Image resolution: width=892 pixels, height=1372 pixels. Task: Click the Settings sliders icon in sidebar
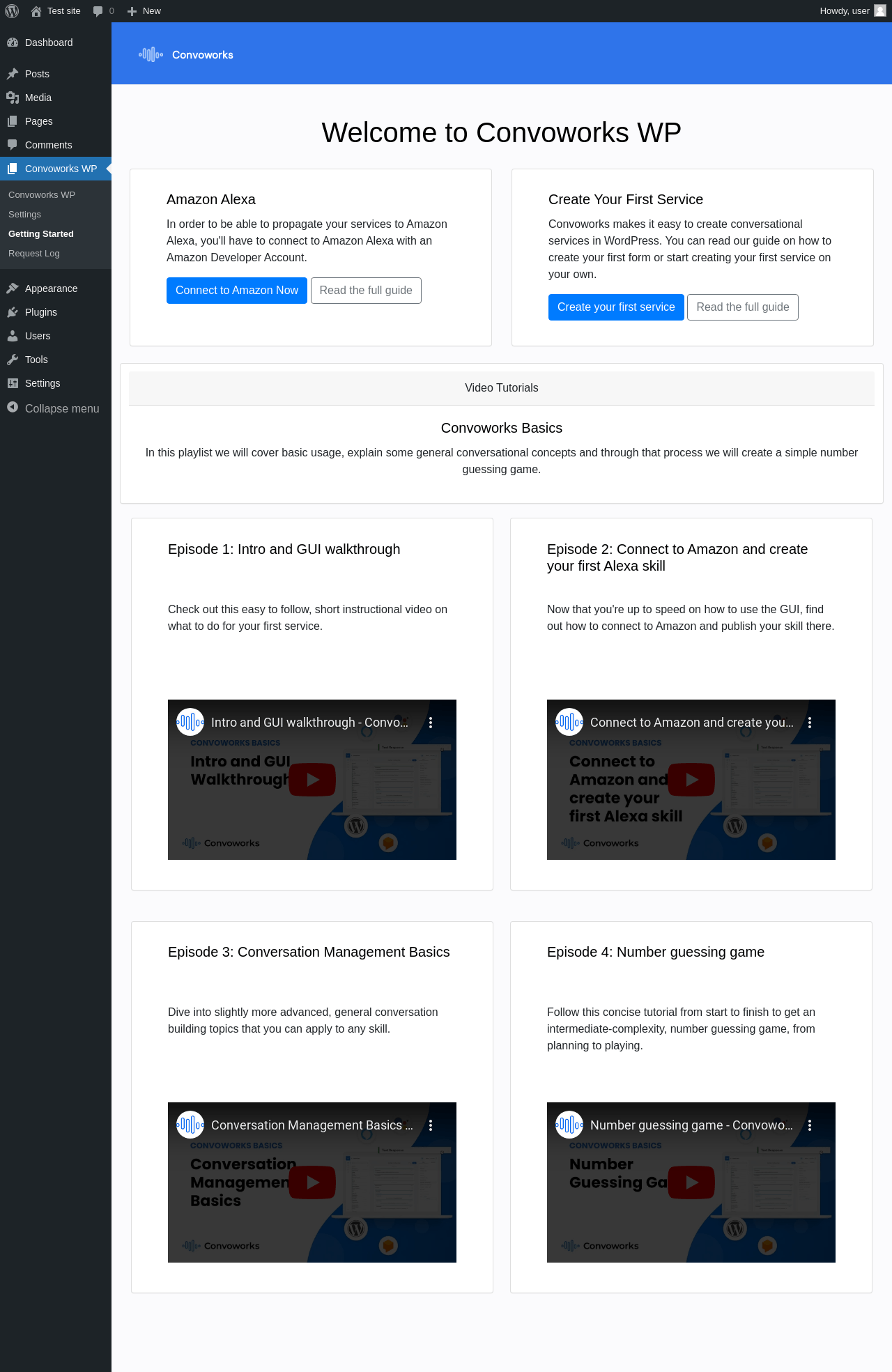[x=13, y=383]
